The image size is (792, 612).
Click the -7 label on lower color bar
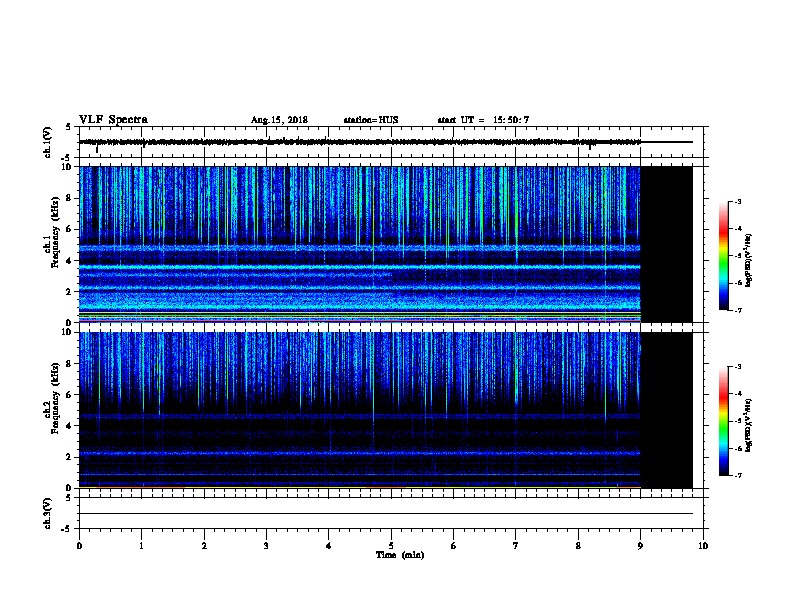pyautogui.click(x=737, y=475)
